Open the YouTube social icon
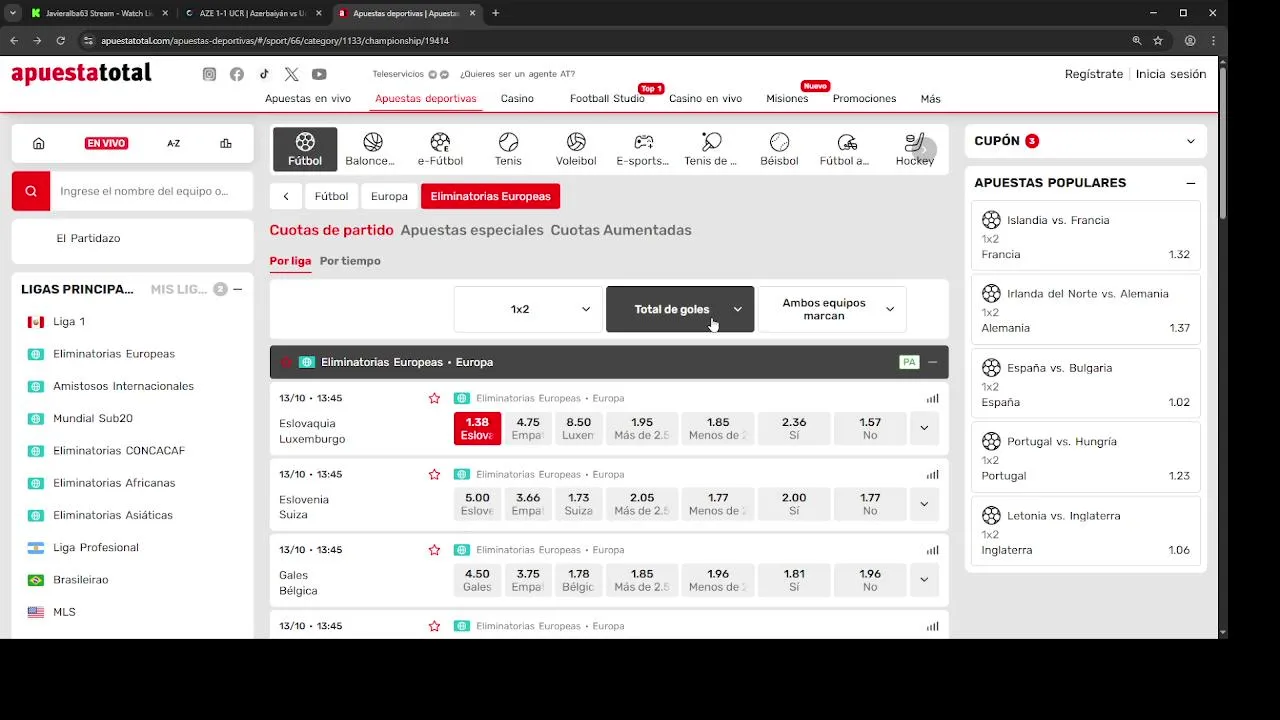The width and height of the screenshot is (1280, 720). 319,74
